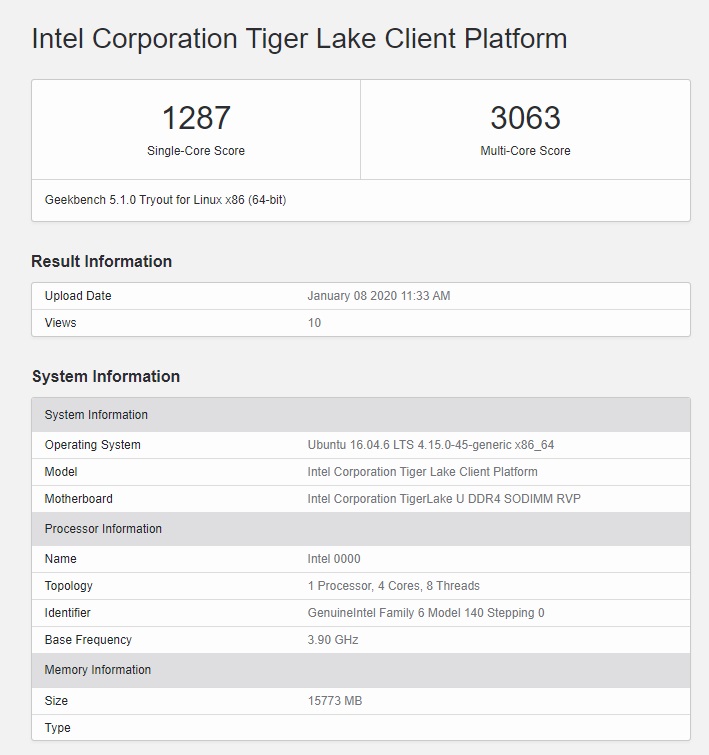Click the Multi-Core Score label
The image size is (709, 755).
click(525, 151)
